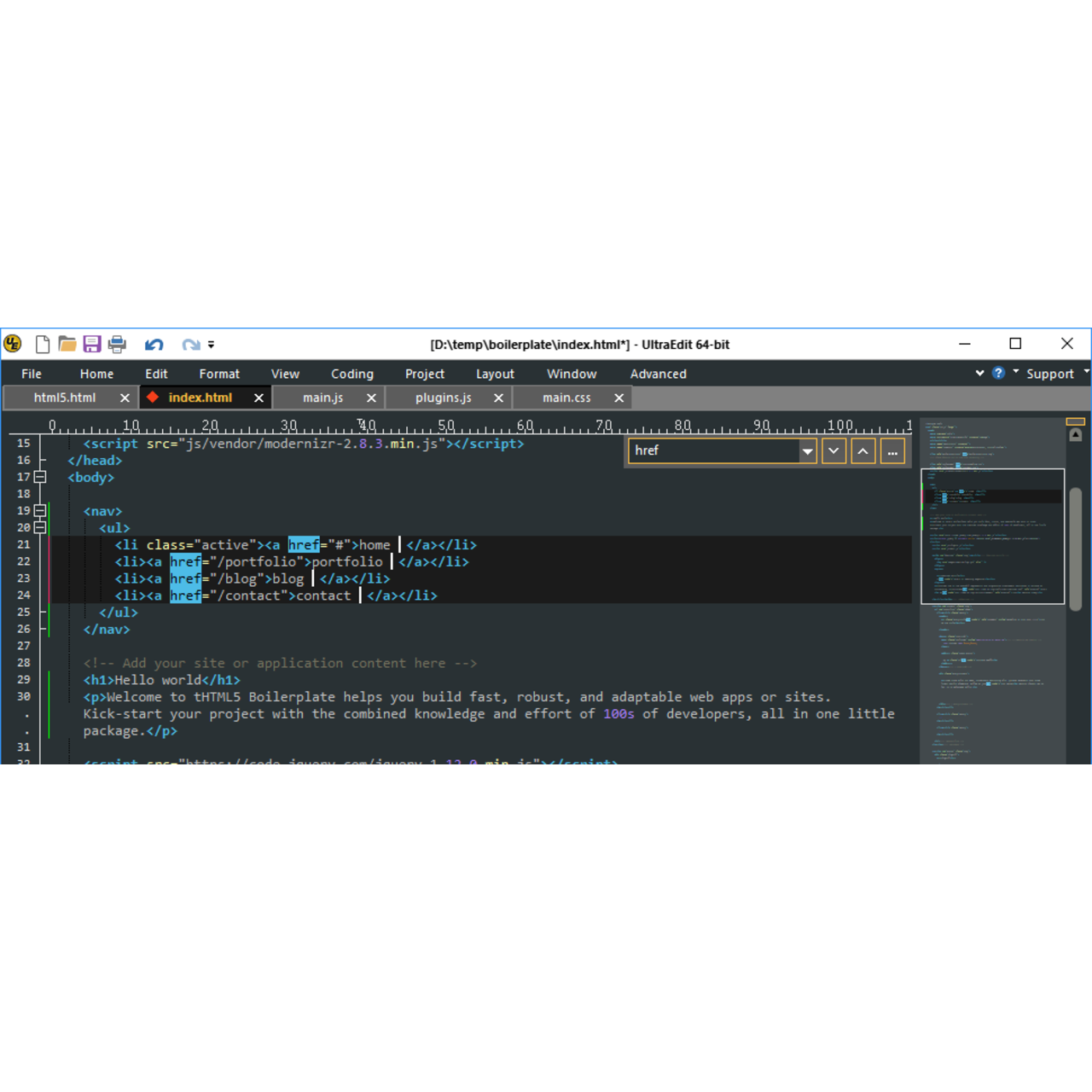
Task: Find the previous href occurrence
Action: tap(863, 450)
